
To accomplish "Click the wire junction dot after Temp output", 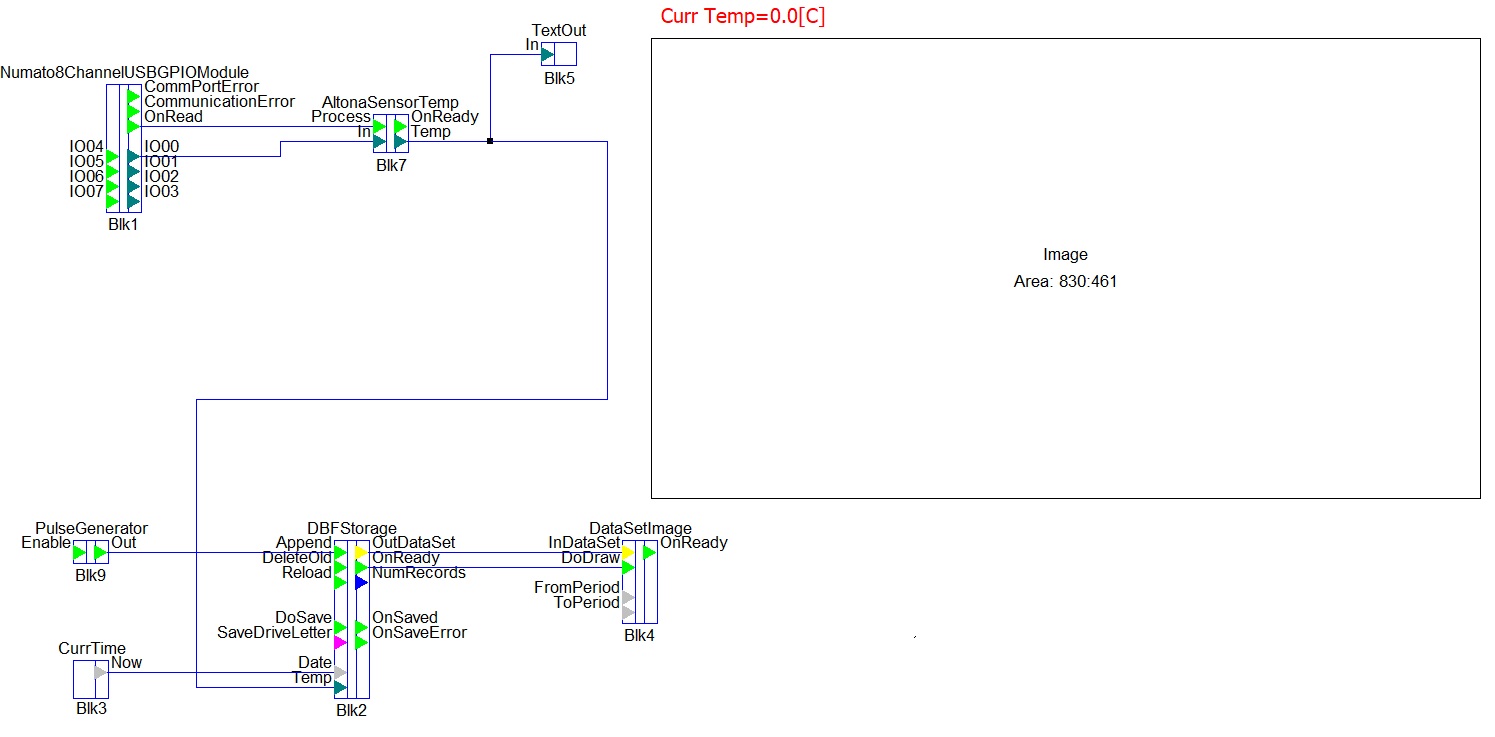I will 490,141.
